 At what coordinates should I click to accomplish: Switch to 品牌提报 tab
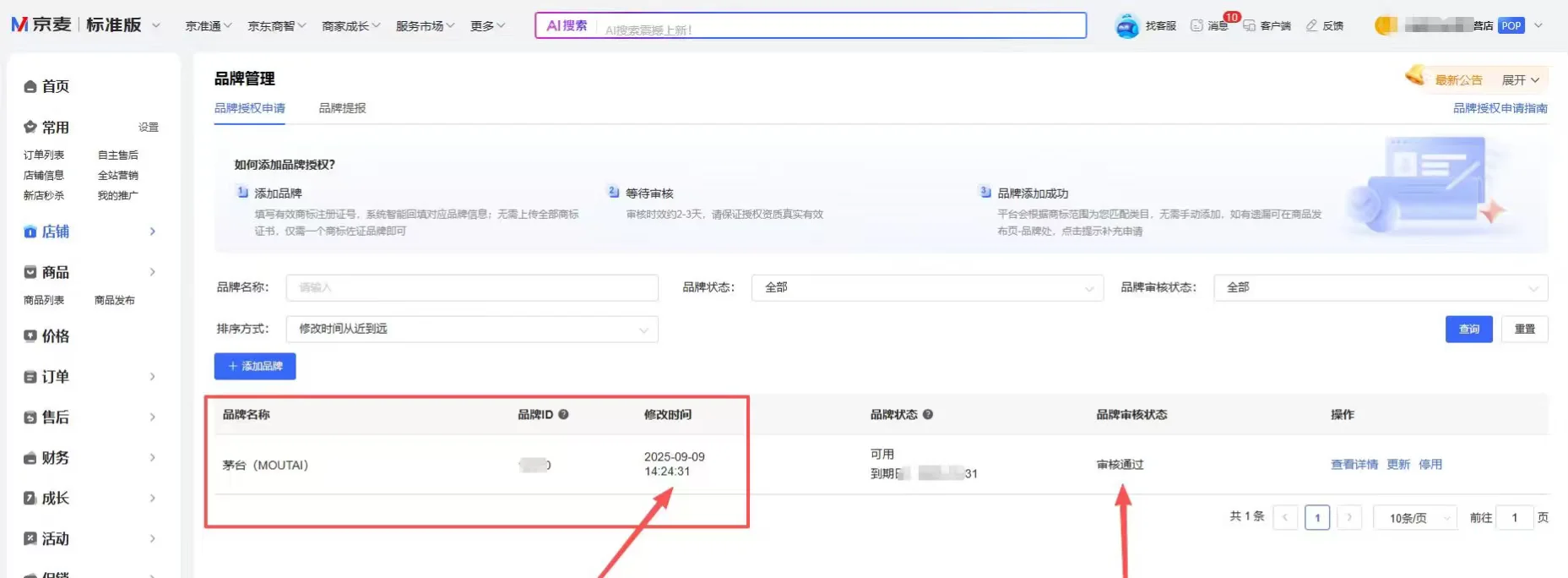(x=342, y=108)
